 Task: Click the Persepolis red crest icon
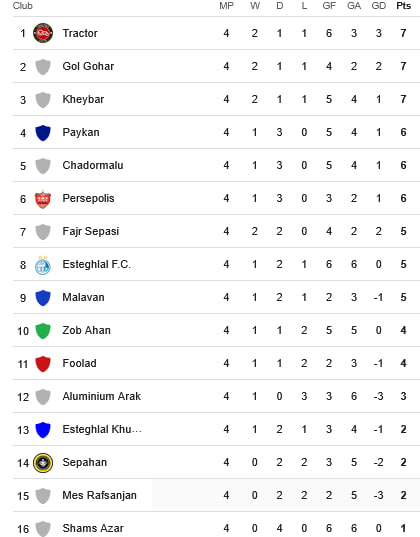[43, 199]
